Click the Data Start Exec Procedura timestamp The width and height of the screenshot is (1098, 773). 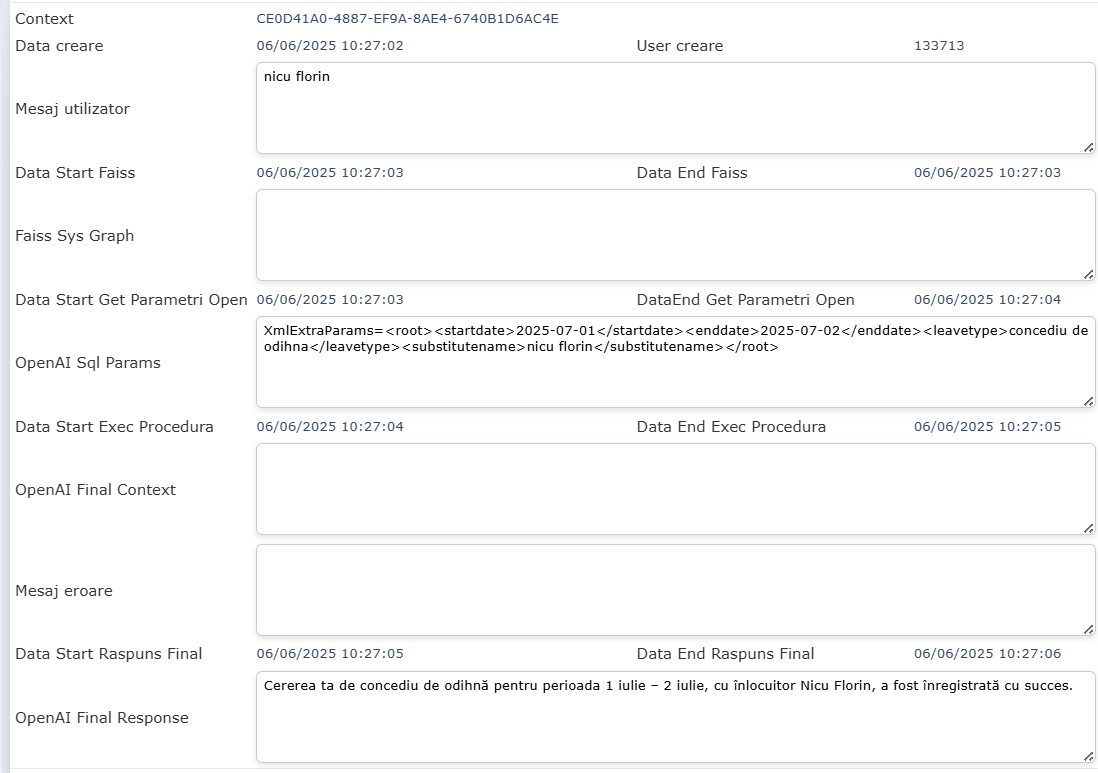point(330,427)
